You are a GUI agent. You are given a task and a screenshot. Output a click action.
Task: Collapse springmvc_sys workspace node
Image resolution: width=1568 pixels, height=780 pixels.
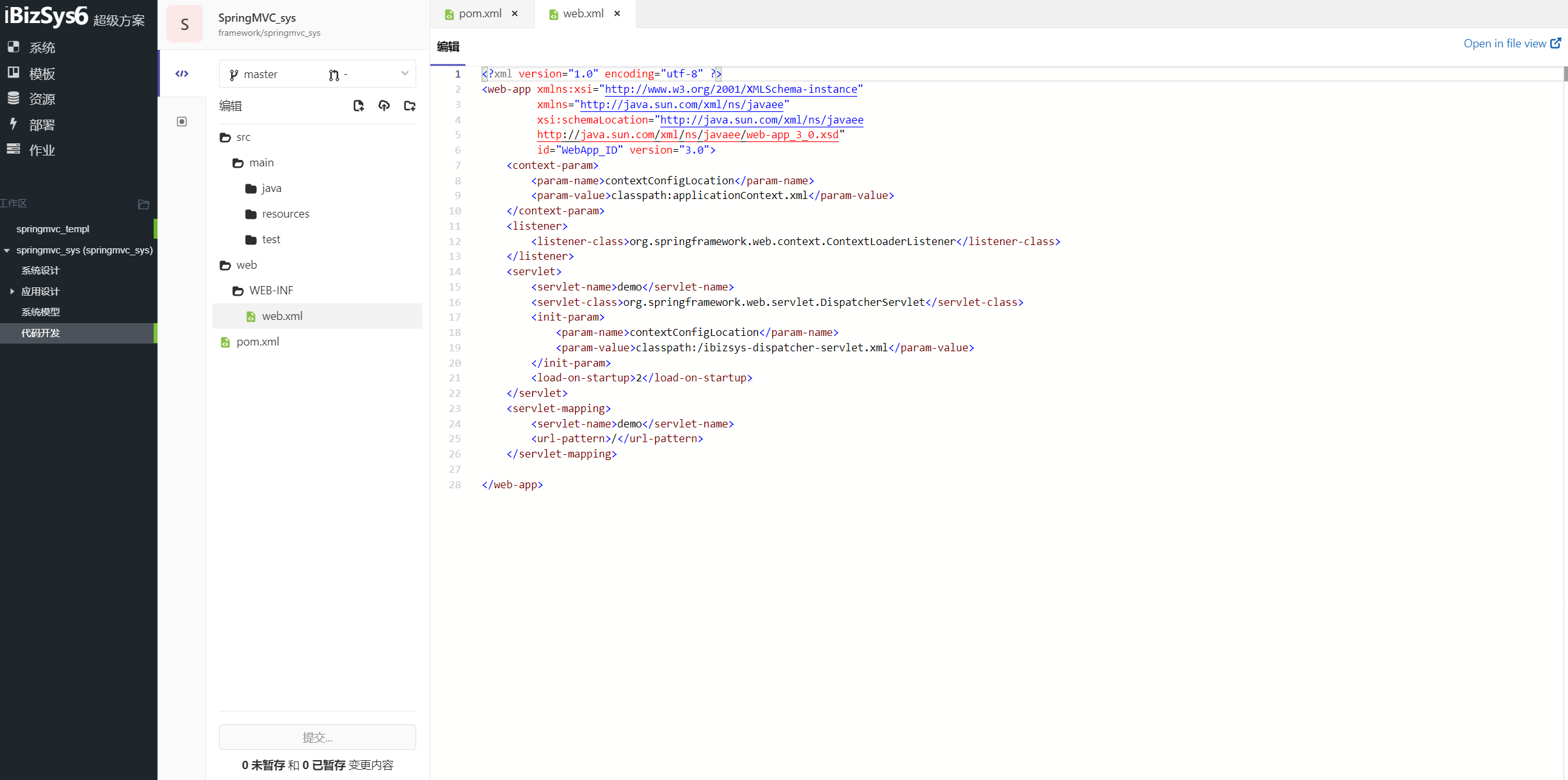coord(7,250)
